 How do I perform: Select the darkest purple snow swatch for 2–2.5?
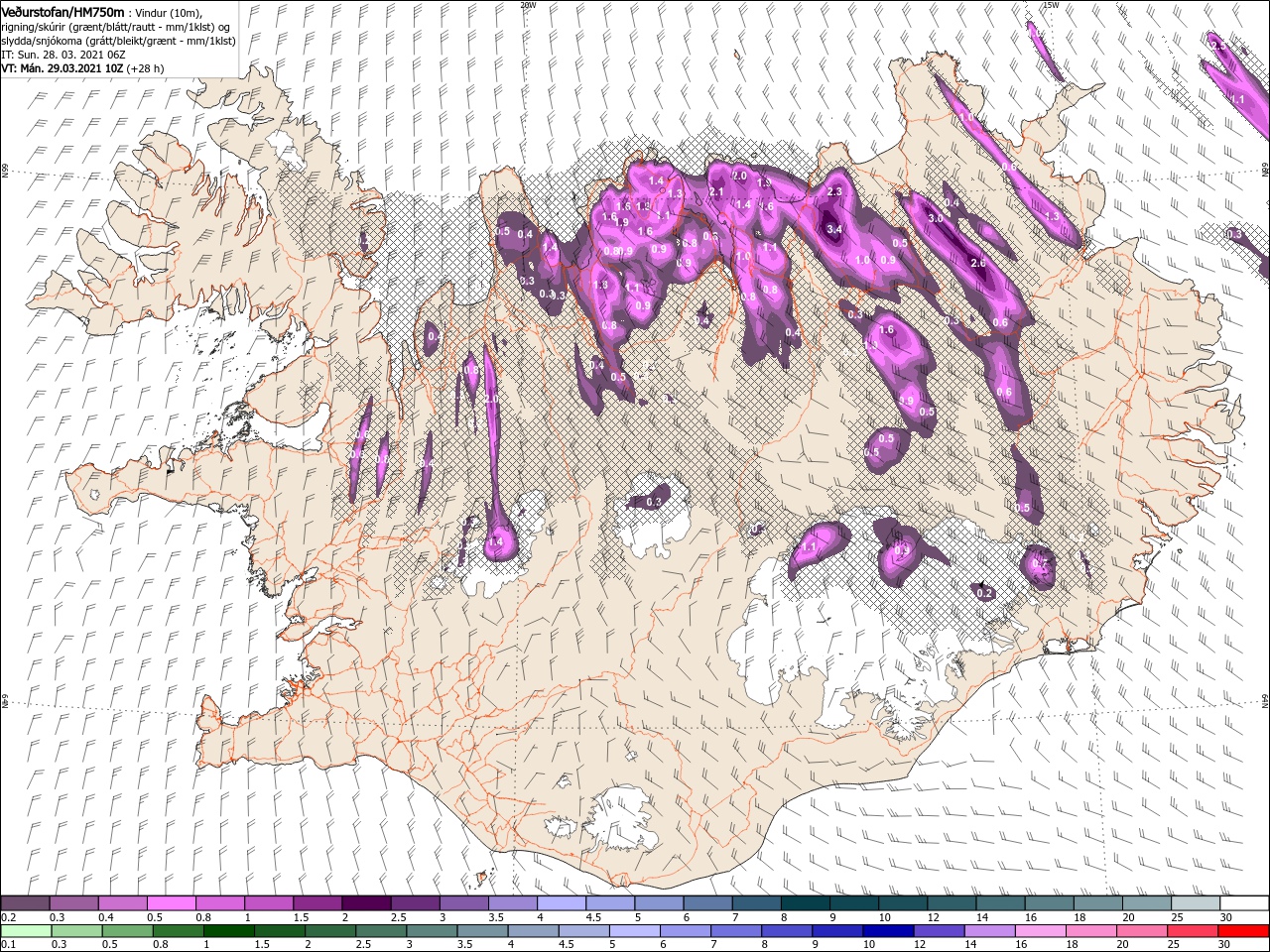(365, 903)
